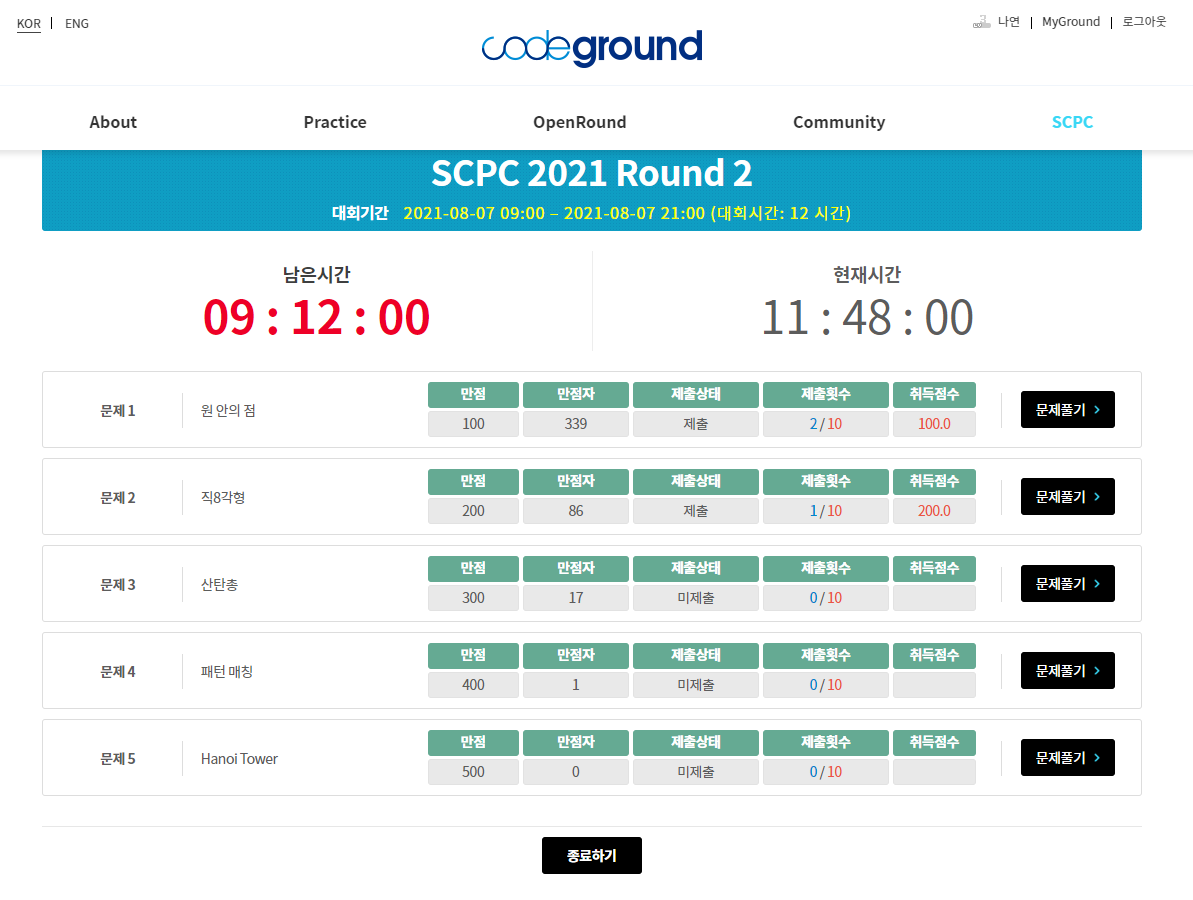The image size is (1193, 900).
Task: Click the 86 perfect-scorers value
Action: click(576, 510)
